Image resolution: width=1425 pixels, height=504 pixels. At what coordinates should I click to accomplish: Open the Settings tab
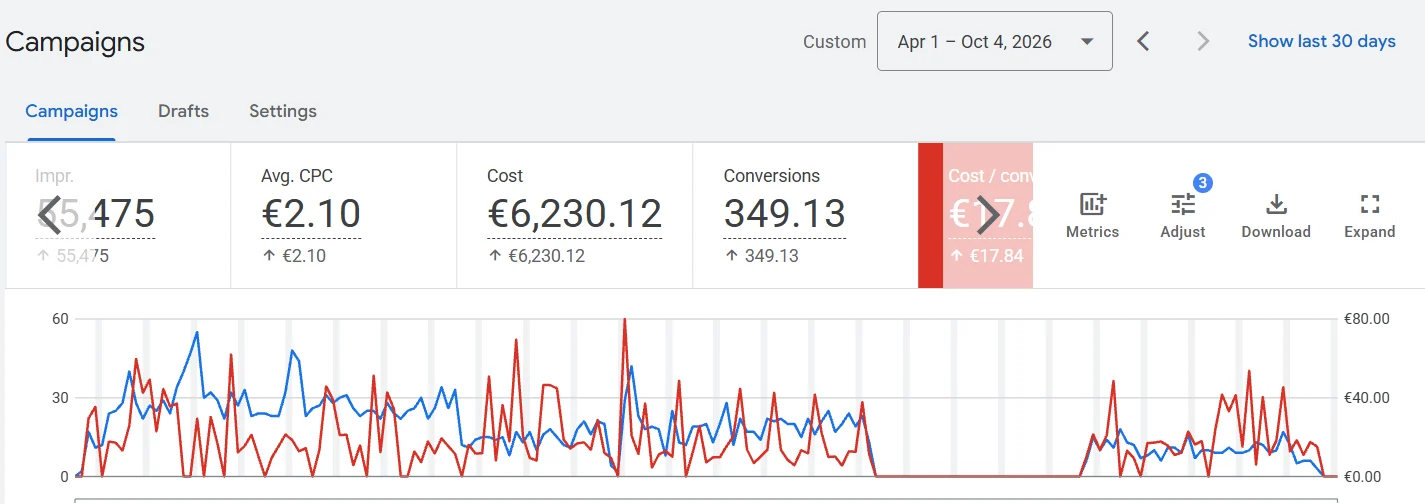283,111
